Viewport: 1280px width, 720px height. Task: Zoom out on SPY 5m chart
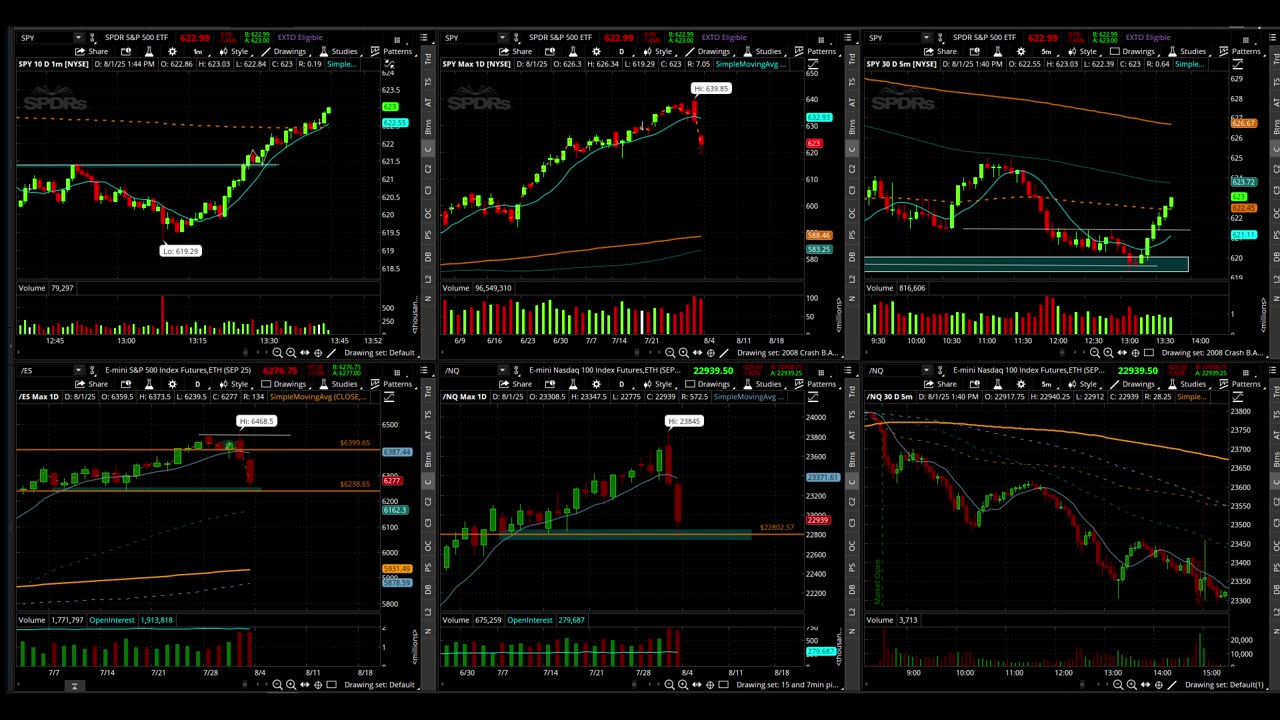(1094, 352)
